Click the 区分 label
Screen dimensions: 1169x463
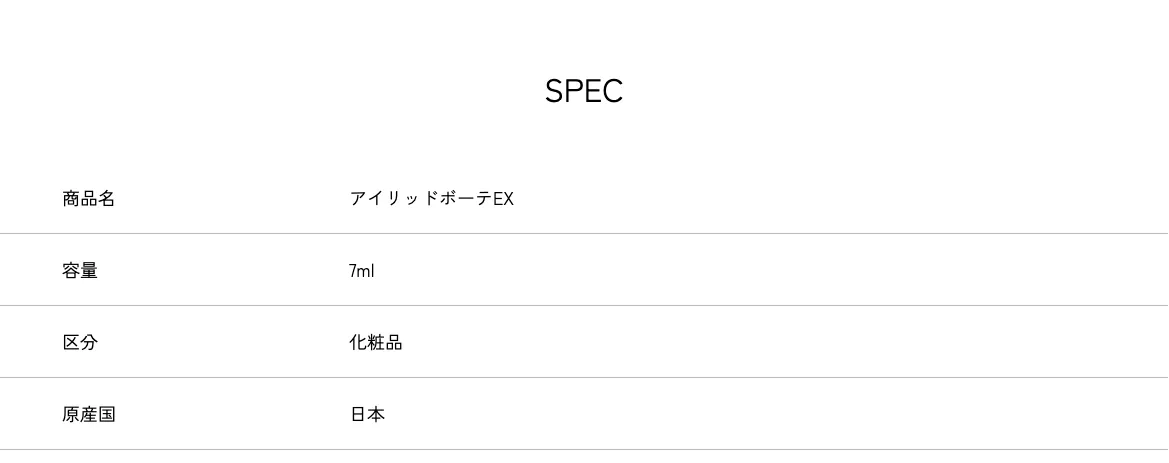pyautogui.click(x=80, y=343)
